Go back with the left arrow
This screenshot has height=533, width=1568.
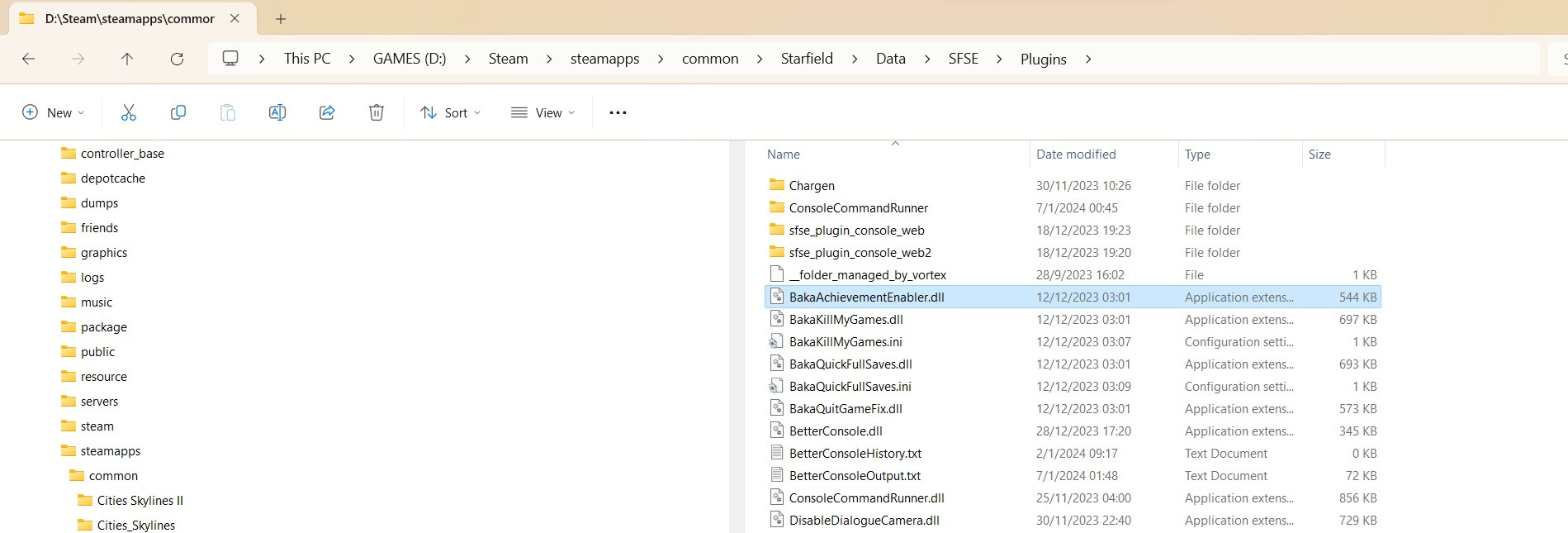click(28, 59)
